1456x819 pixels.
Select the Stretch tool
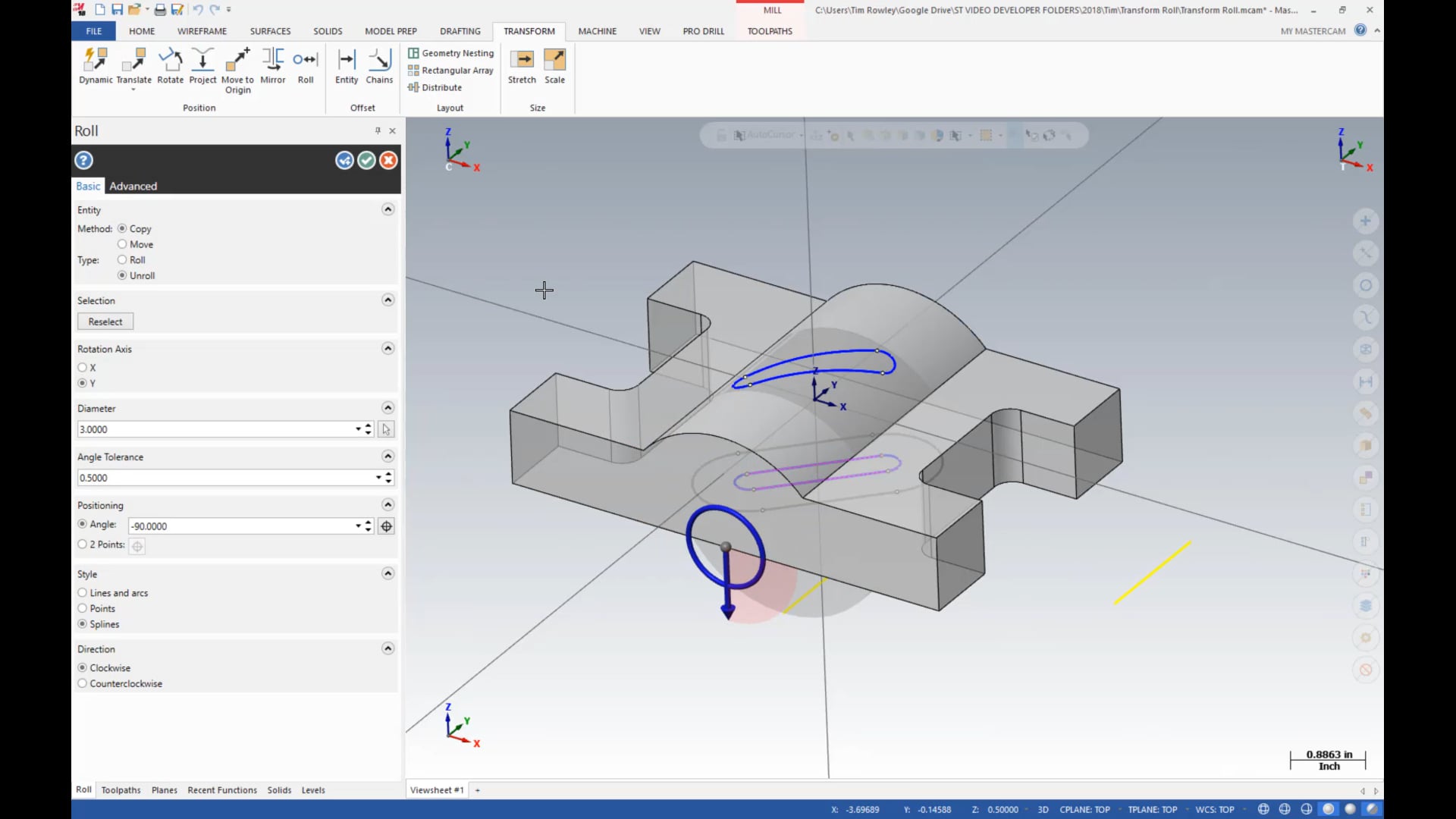[522, 66]
